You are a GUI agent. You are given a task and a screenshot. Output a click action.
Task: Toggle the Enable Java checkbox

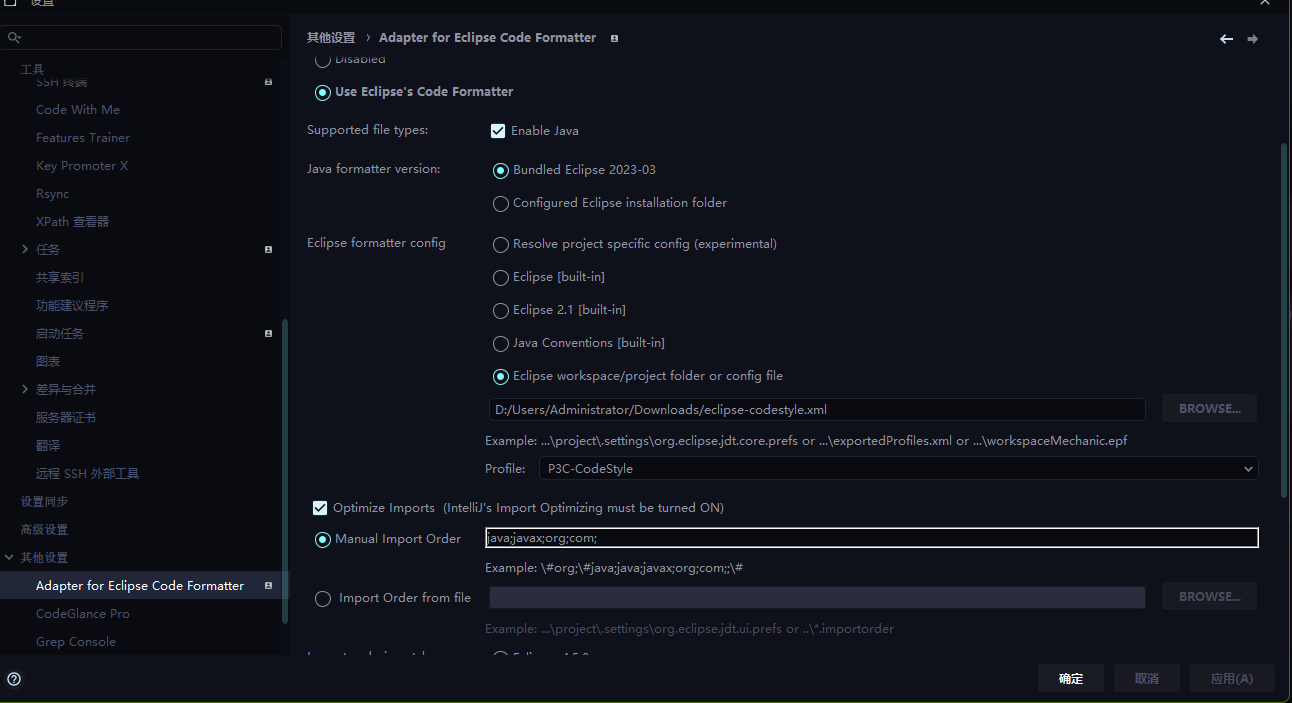(x=498, y=130)
